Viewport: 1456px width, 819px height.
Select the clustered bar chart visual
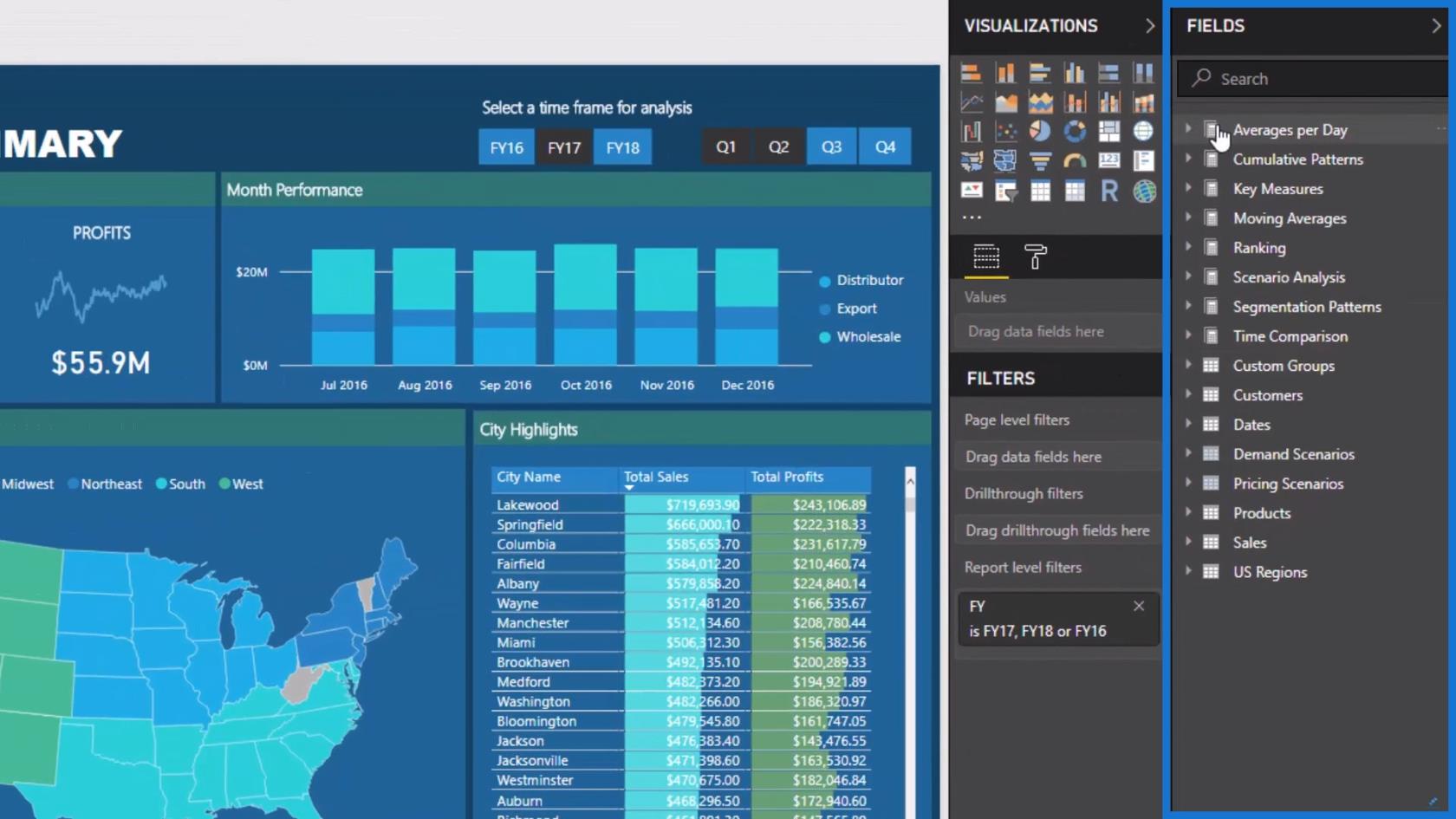point(1040,73)
